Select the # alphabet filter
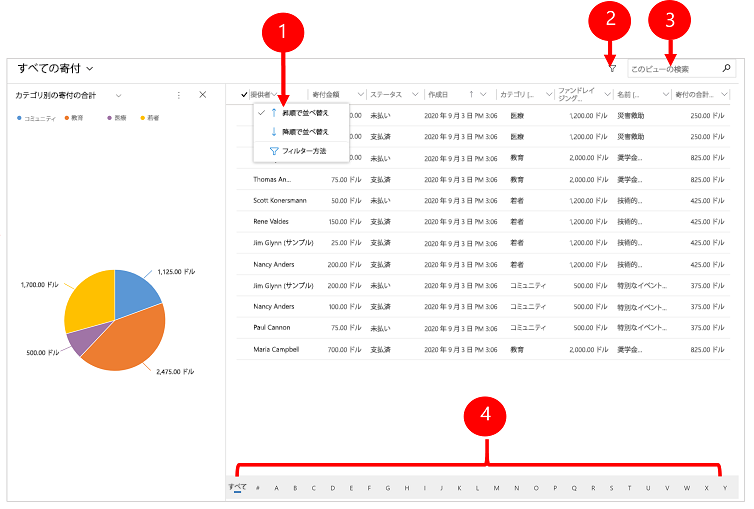 [x=258, y=488]
